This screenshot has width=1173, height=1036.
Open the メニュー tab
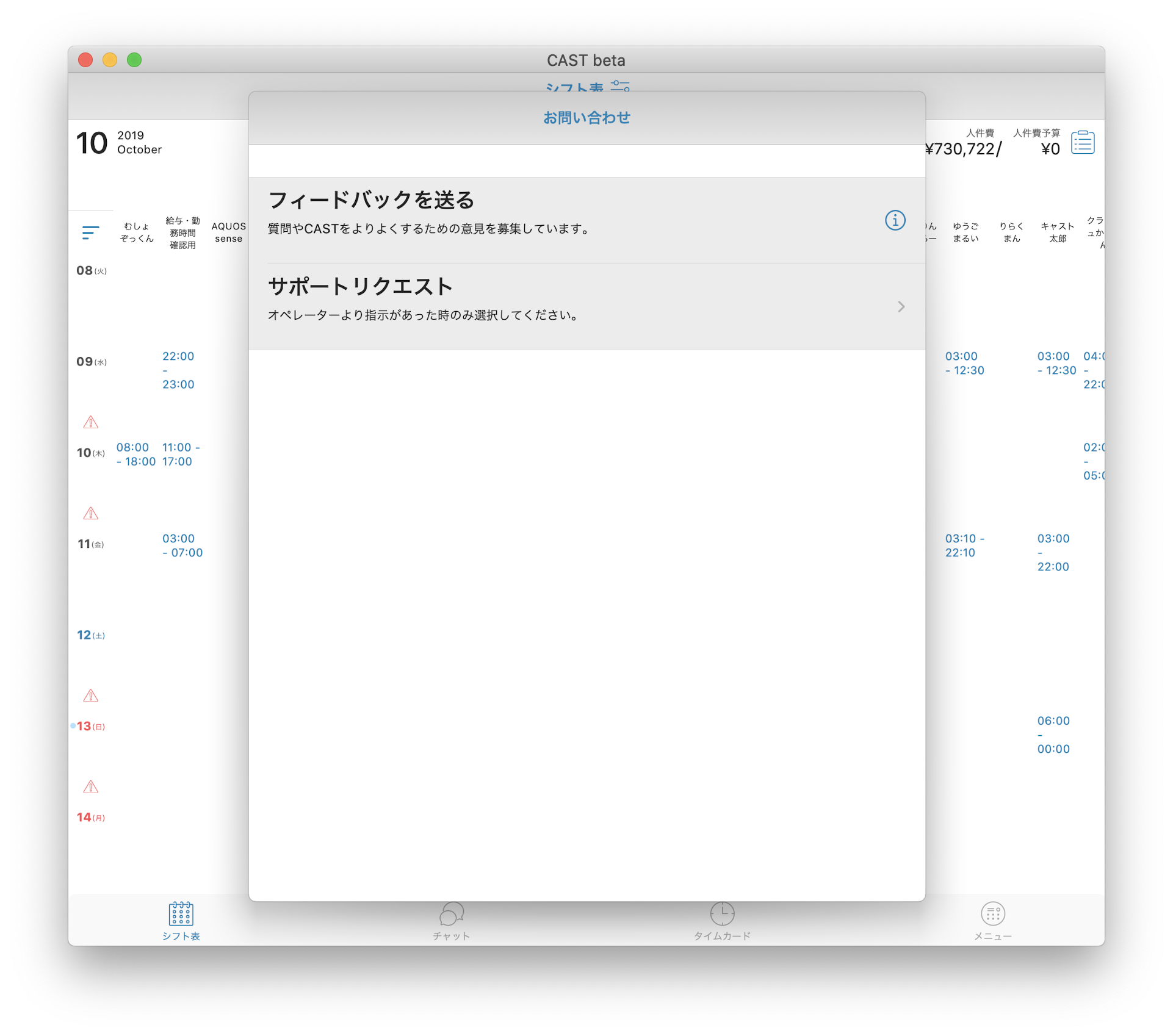coord(992,921)
